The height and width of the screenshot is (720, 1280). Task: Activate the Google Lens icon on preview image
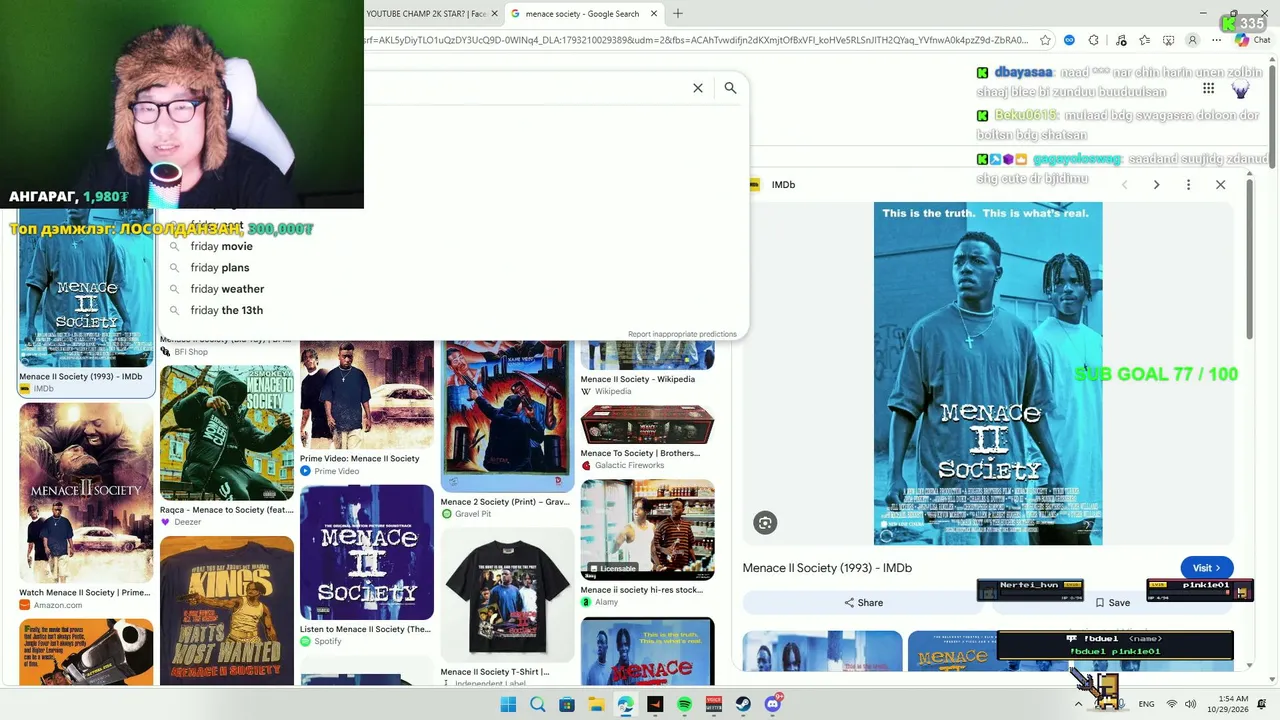[x=765, y=522]
